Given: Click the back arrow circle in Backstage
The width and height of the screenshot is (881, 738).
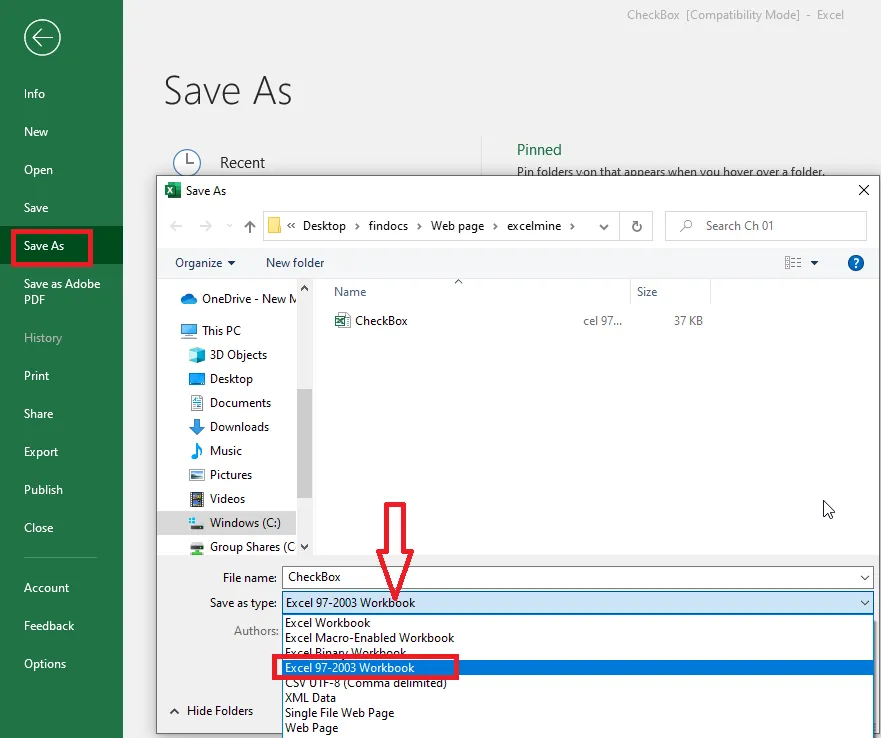Looking at the screenshot, I should [42, 38].
